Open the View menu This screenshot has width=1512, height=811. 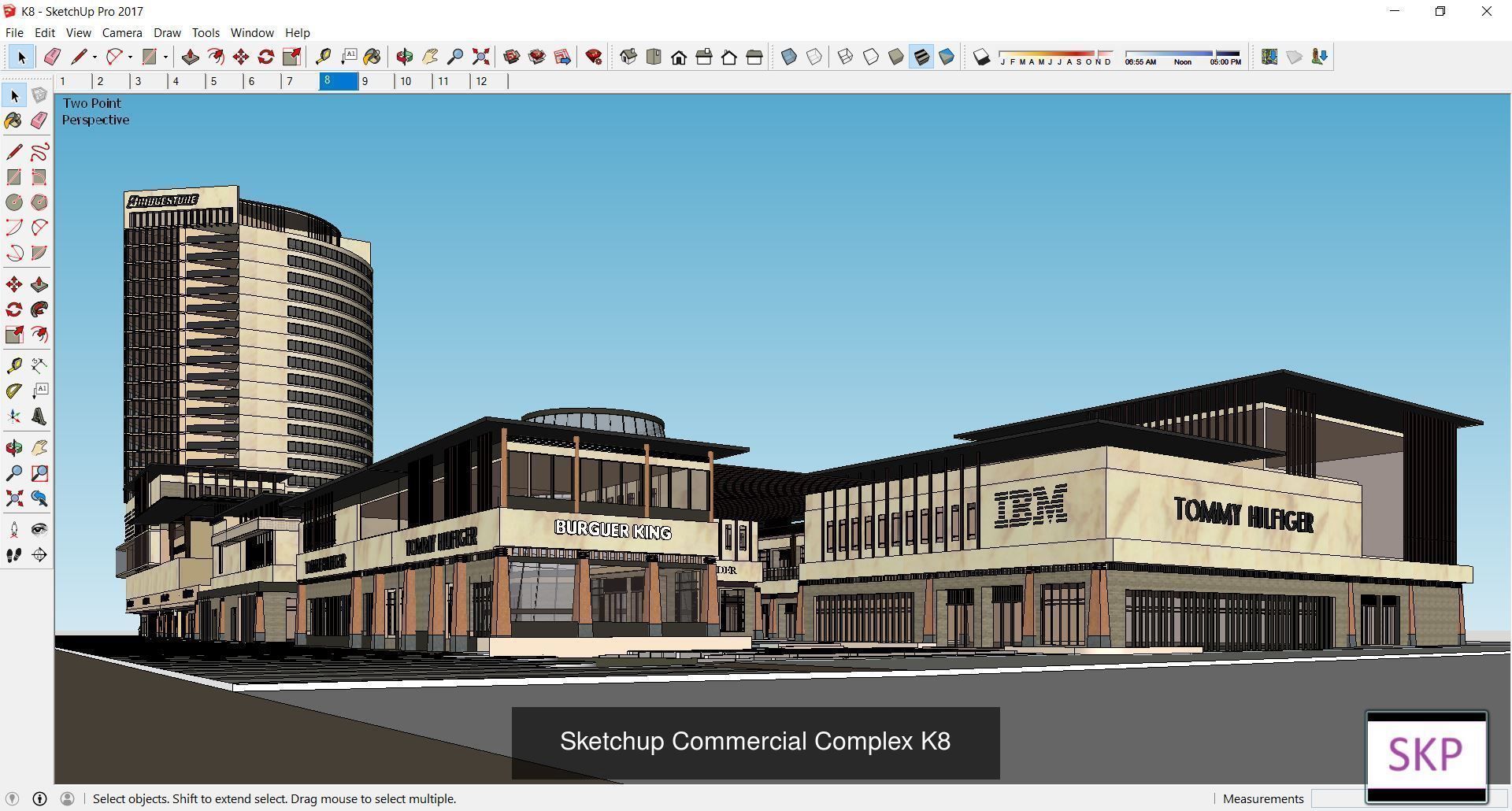point(78,32)
